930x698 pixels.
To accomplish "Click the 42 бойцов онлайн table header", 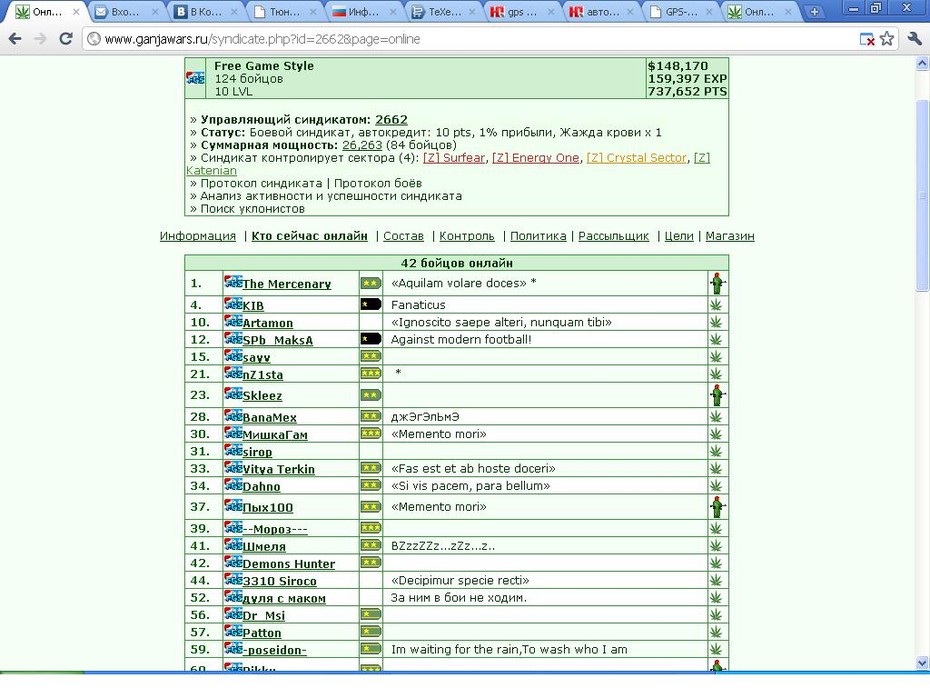I will pyautogui.click(x=457, y=263).
